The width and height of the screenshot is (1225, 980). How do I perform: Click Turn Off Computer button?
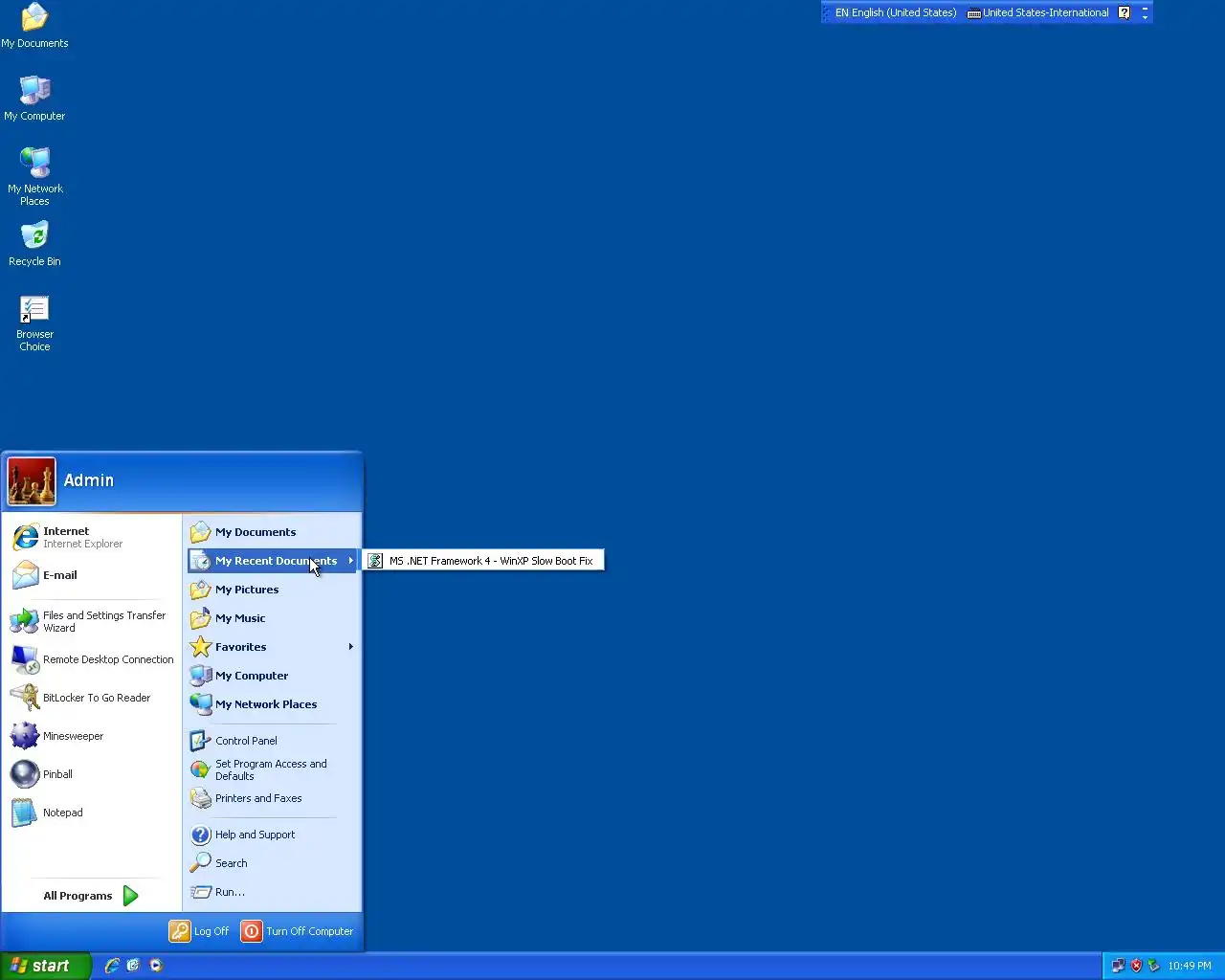pos(298,931)
